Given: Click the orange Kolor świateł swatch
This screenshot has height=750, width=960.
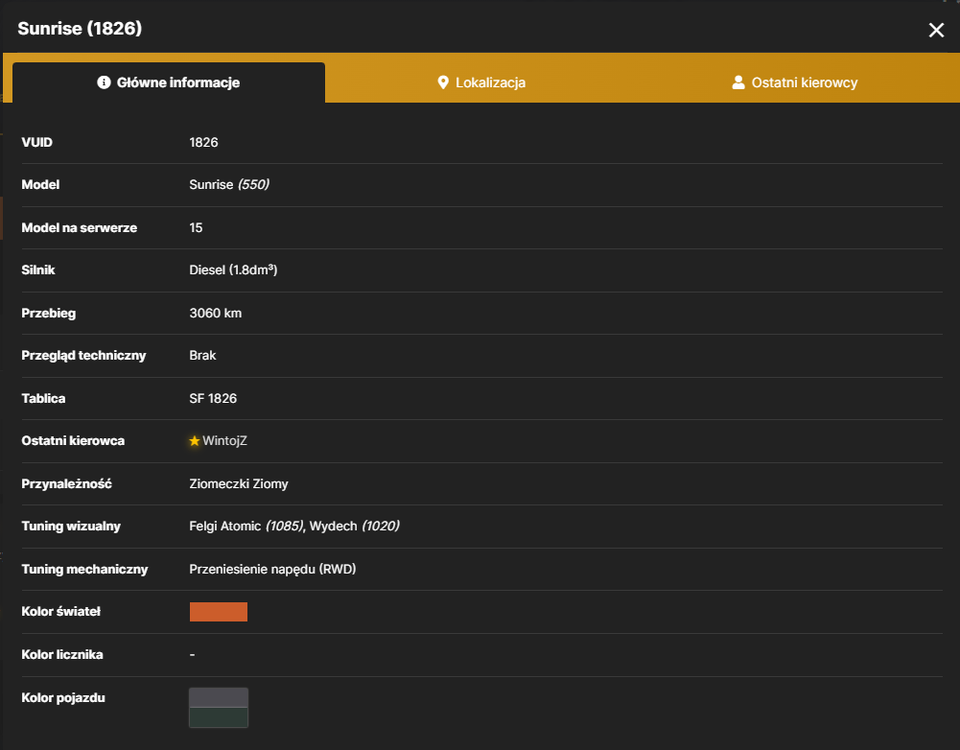Looking at the screenshot, I should point(219,612).
